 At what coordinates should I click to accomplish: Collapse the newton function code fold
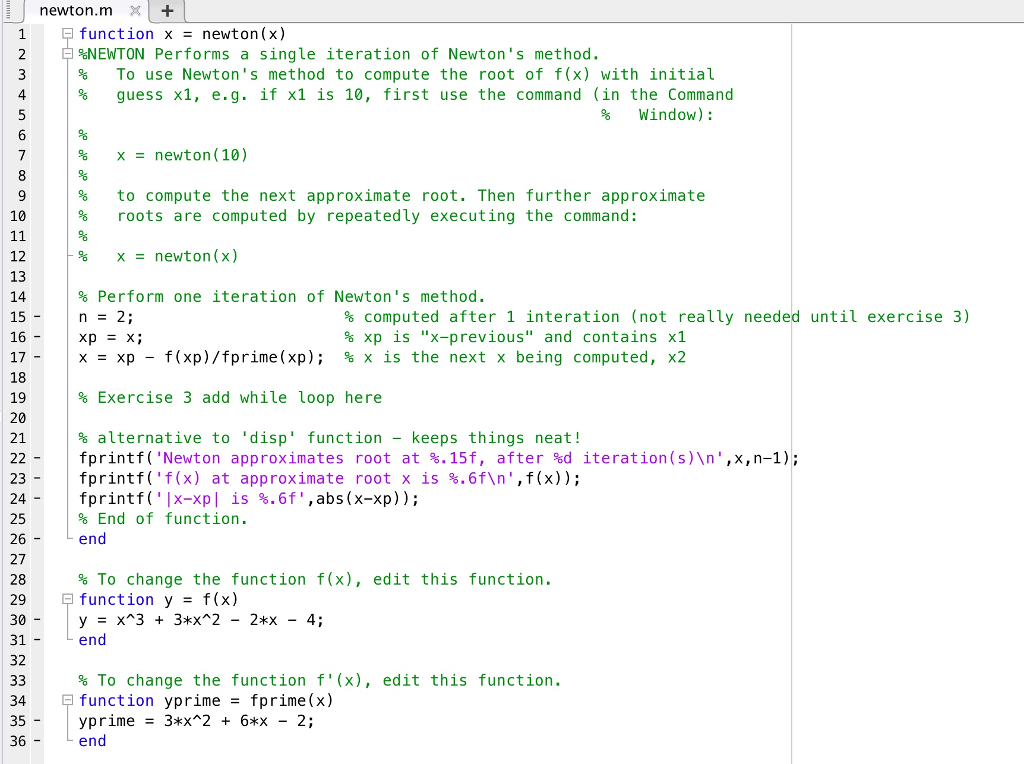[66, 33]
